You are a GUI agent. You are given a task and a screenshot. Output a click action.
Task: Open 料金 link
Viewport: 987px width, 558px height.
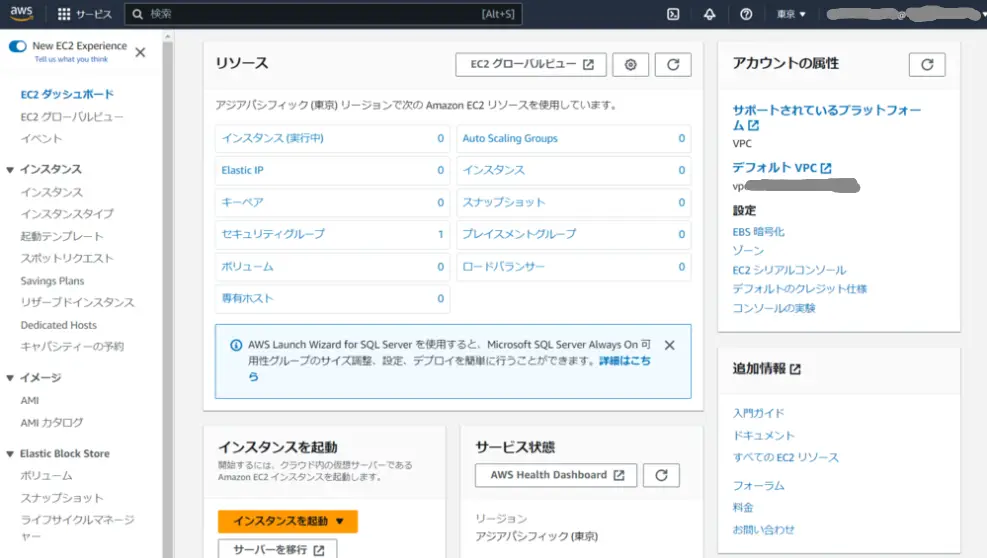(x=743, y=508)
